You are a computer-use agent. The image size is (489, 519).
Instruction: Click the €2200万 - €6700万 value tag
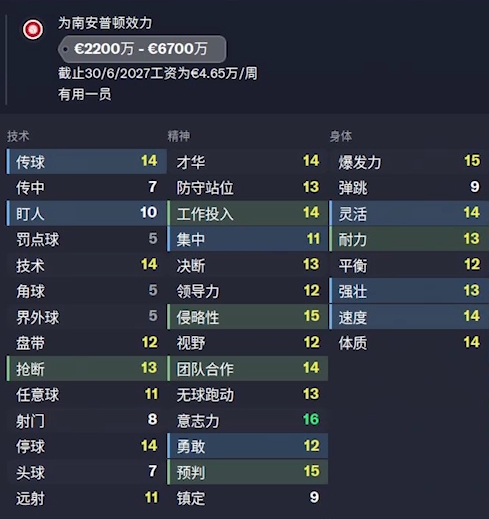coord(142,49)
